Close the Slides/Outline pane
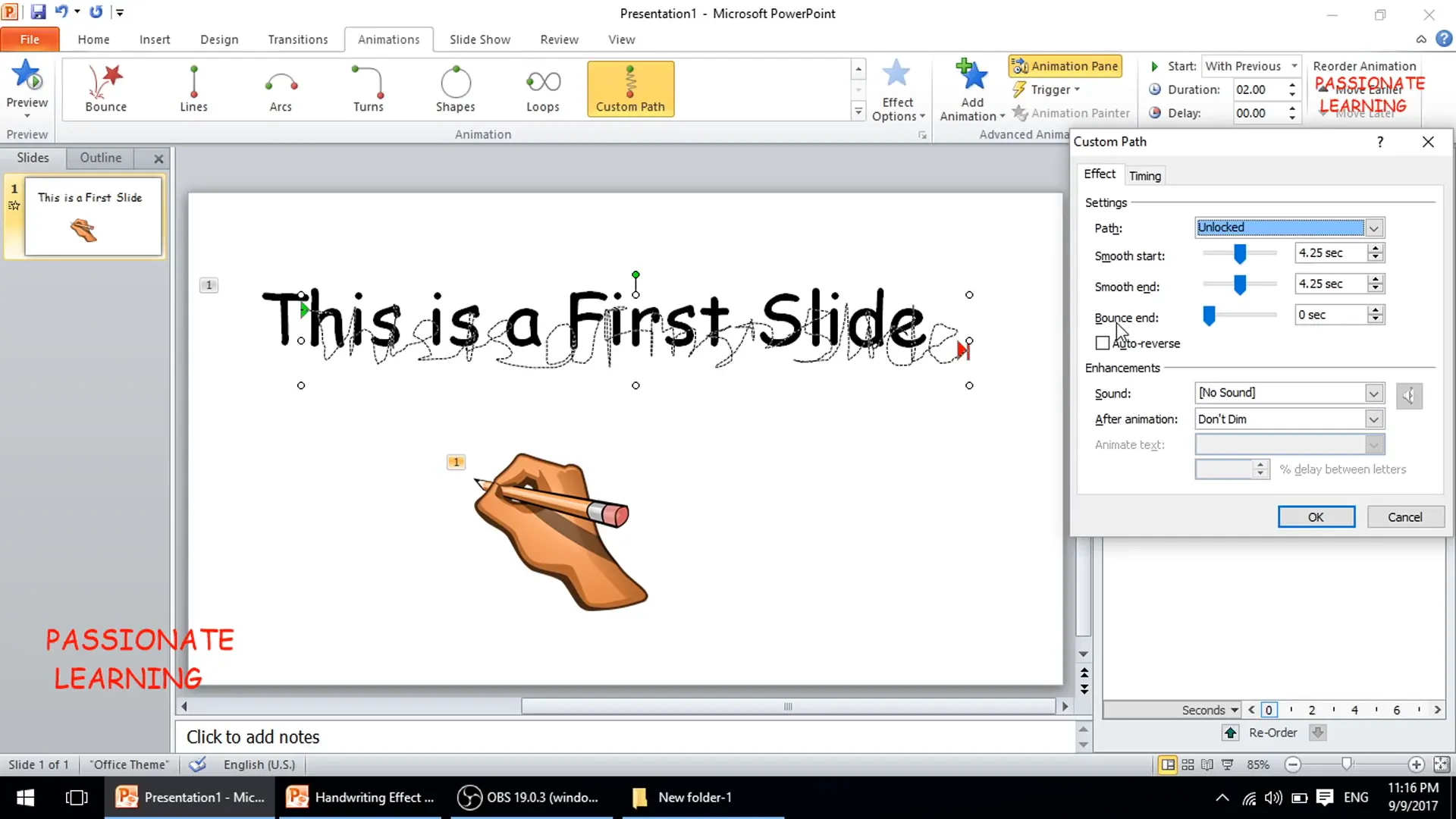This screenshot has width=1456, height=819. pos(158,158)
